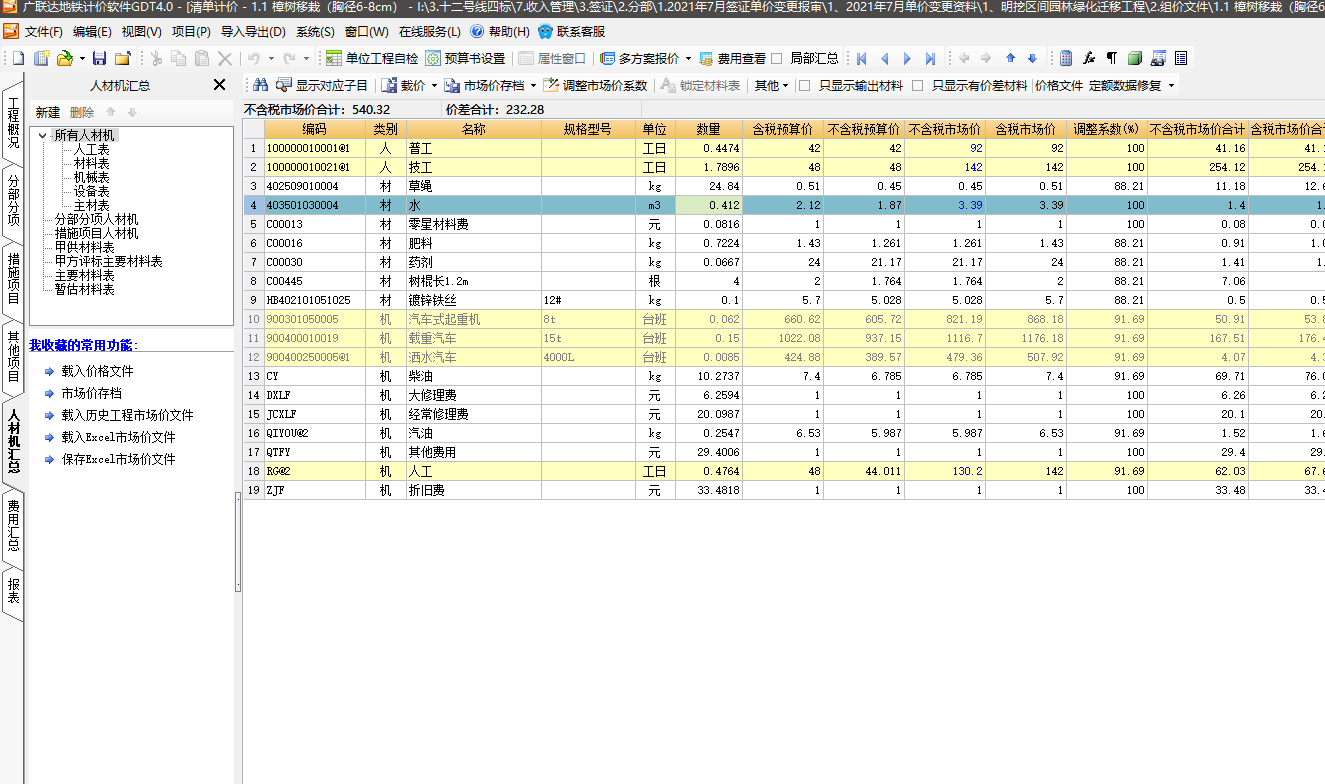This screenshot has width=1325, height=784.
Task: Select 人工表 in the tree
Action: click(x=92, y=149)
